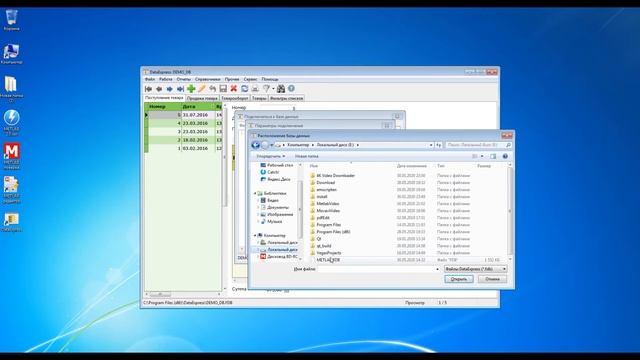Click Открыть button in file dialog

point(459,279)
